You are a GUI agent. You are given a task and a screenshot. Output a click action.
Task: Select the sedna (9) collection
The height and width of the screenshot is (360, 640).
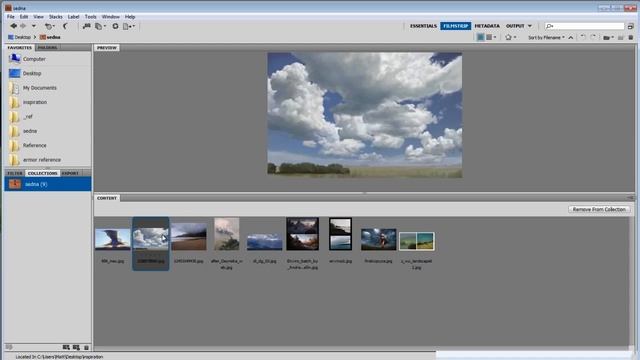pyautogui.click(x=48, y=184)
